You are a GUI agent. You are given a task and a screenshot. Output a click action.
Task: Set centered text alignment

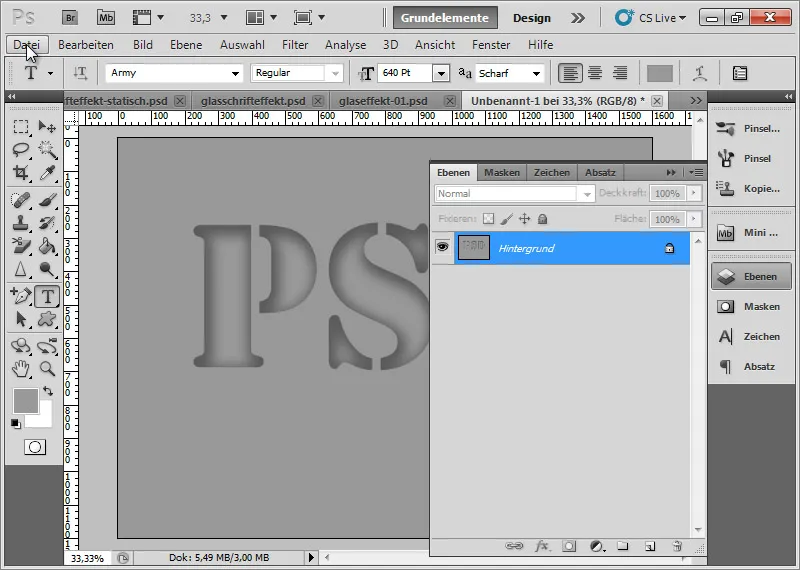click(x=595, y=73)
